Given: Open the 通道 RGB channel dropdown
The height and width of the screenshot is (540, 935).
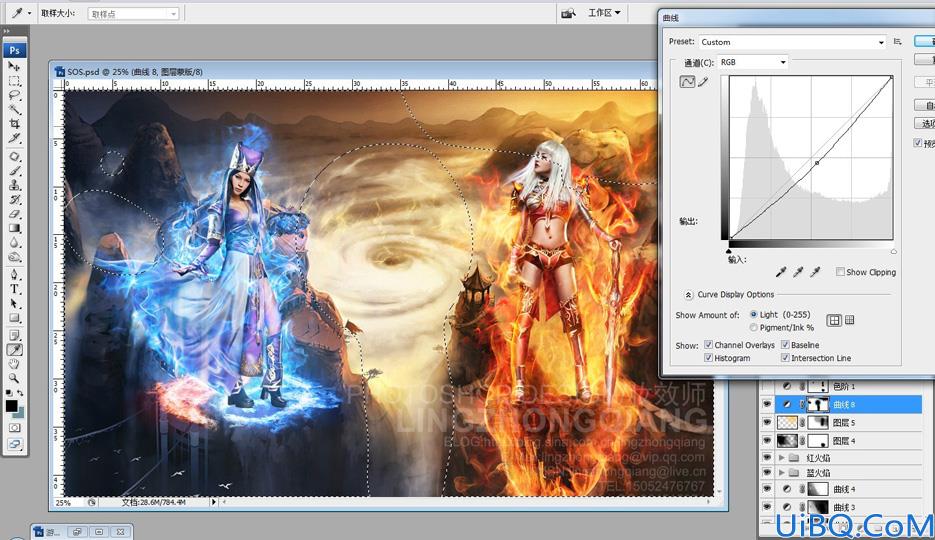Looking at the screenshot, I should pos(753,62).
